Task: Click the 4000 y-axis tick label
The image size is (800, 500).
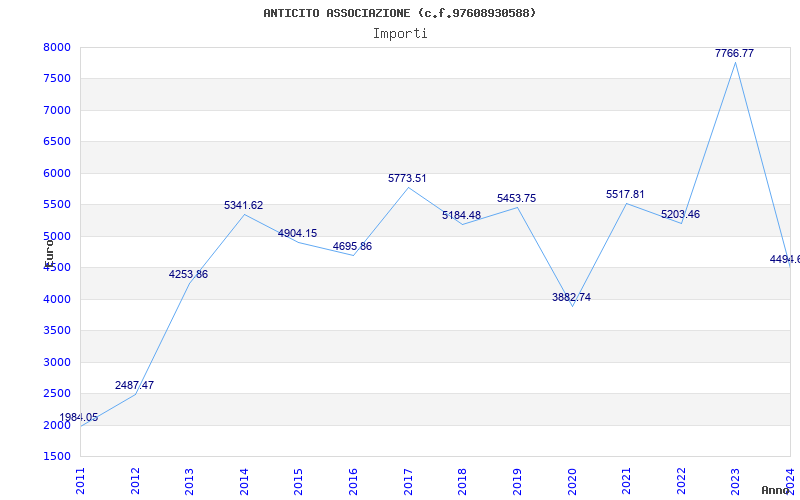Action: 57,299
